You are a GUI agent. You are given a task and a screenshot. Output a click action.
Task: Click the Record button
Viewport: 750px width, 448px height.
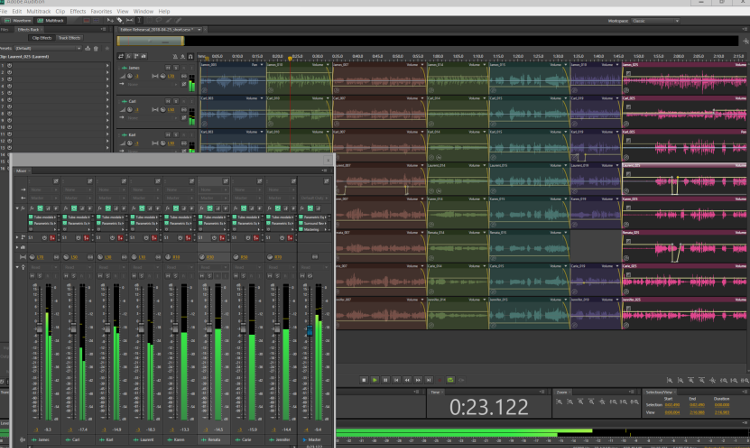click(440, 380)
